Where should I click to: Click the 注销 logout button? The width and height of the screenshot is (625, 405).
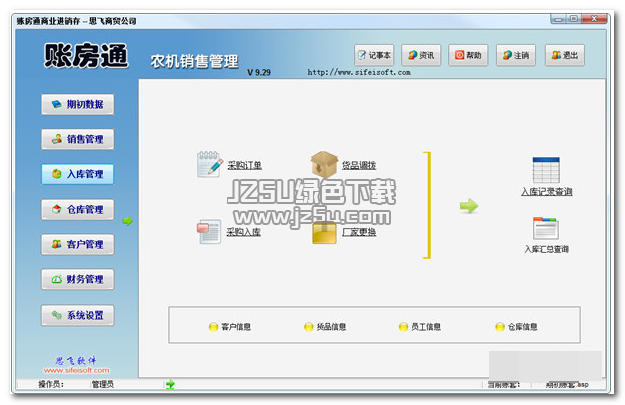(516, 55)
